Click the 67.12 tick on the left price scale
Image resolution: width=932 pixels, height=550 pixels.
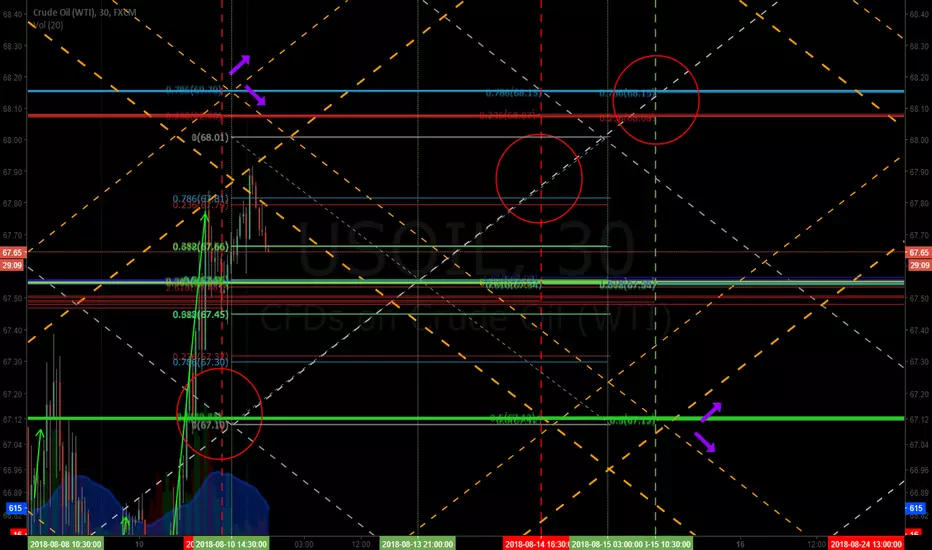click(x=12, y=420)
